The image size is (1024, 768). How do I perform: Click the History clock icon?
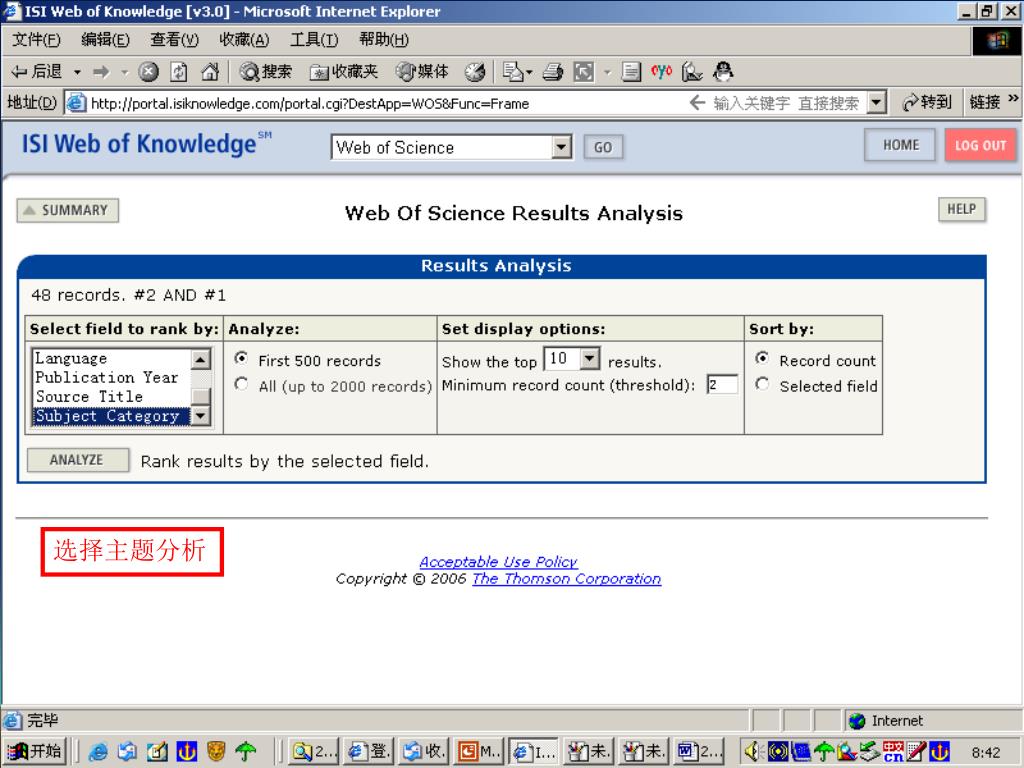pyautogui.click(x=475, y=72)
